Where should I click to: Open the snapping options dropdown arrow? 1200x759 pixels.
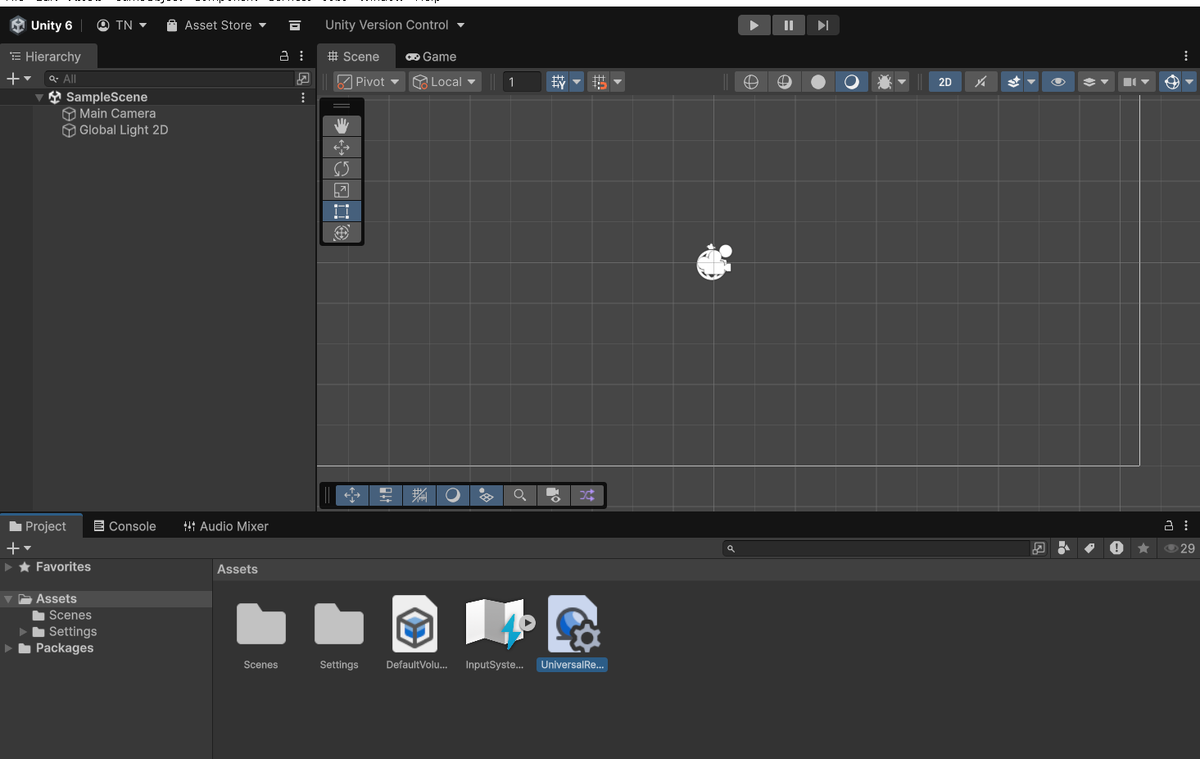[x=618, y=82]
